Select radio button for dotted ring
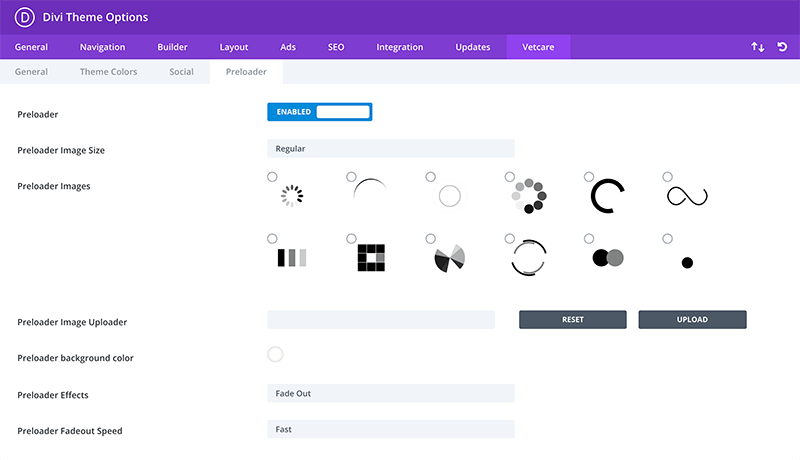This screenshot has width=800, height=460. point(510,177)
